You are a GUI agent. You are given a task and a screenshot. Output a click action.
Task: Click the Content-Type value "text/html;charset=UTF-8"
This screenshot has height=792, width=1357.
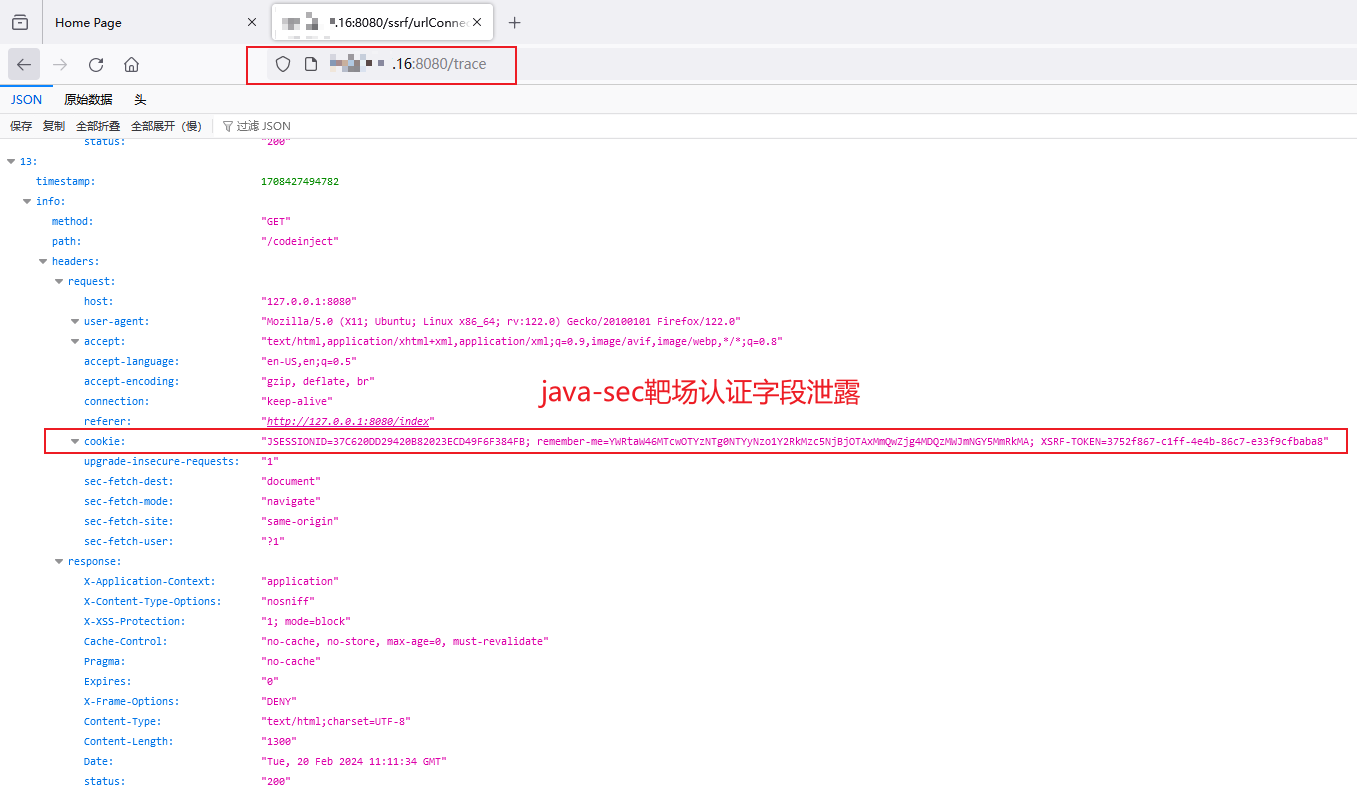coord(336,721)
